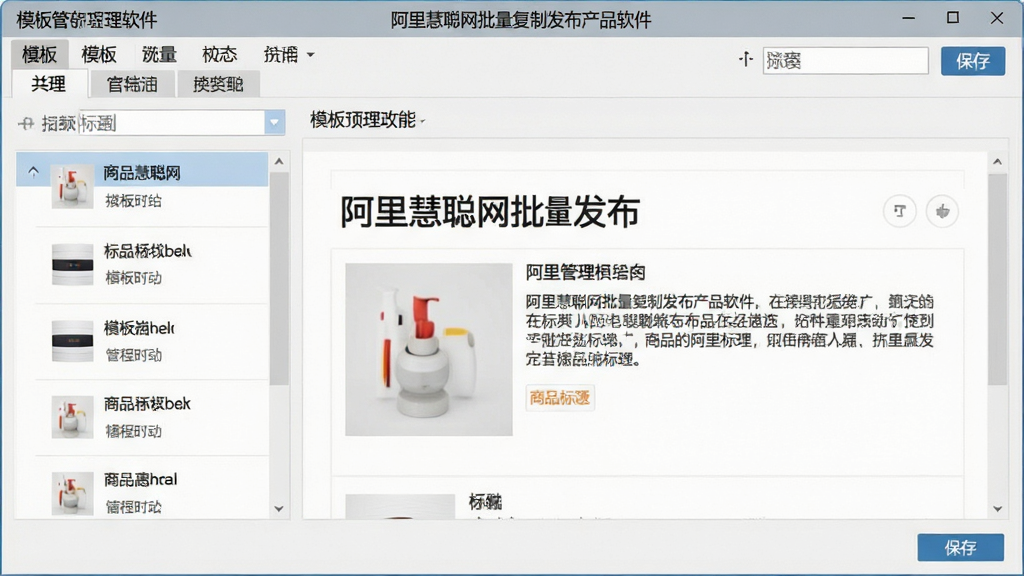Open the fifth menu item with the dropdown arrow
The width and height of the screenshot is (1024, 576).
tap(288, 54)
